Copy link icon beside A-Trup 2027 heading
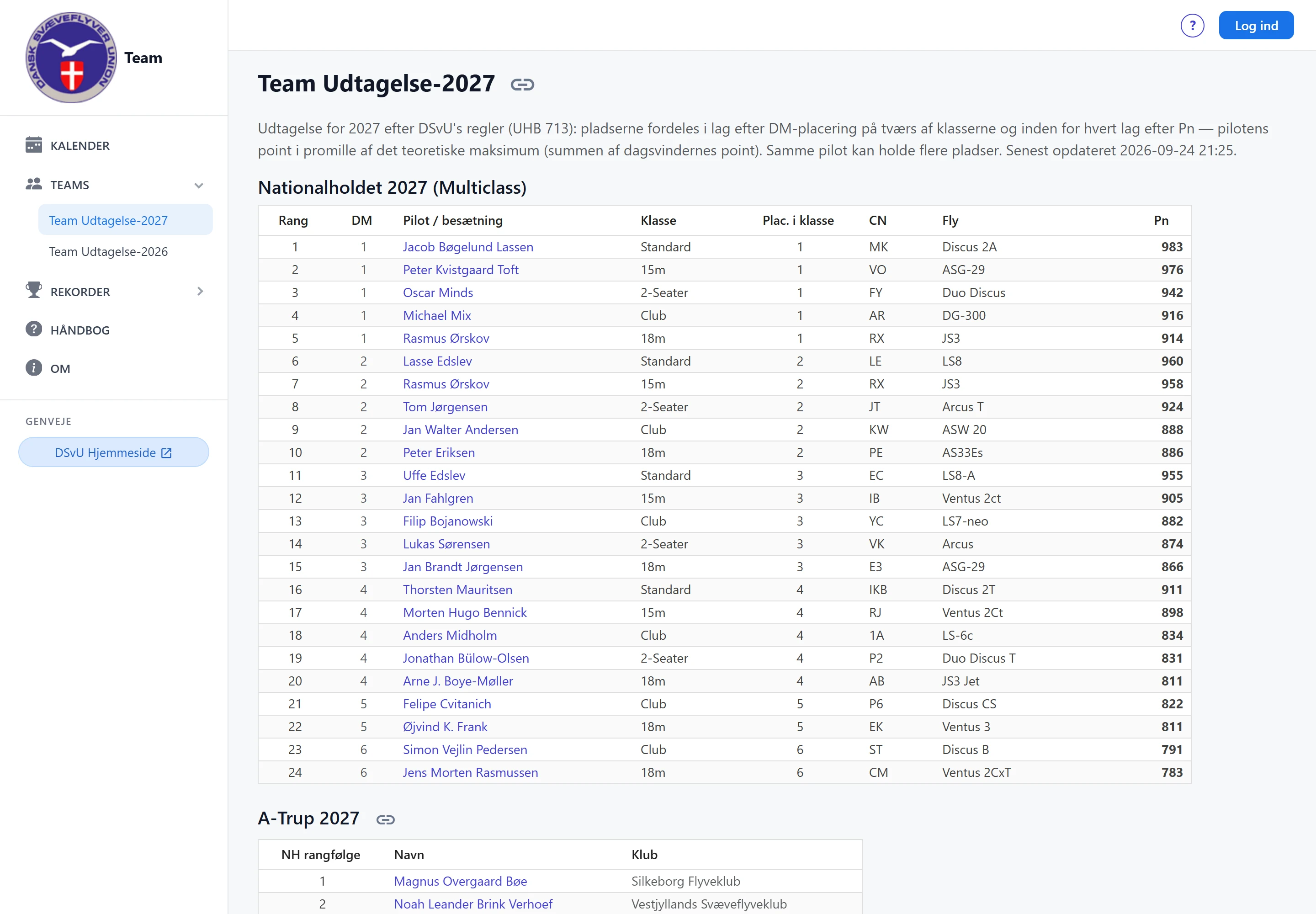Screen dimensions: 1316x914 [385, 819]
